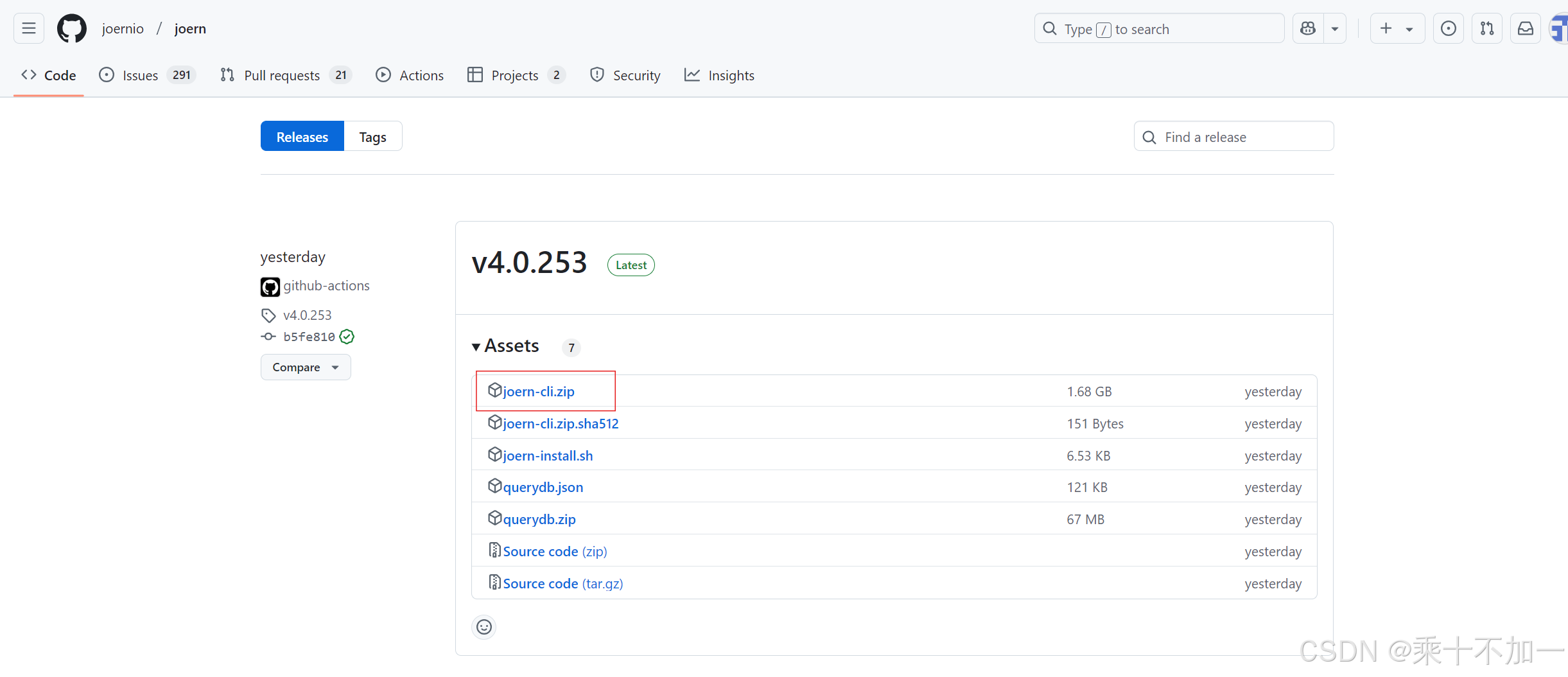Open the notifications inbox icon
This screenshot has width=1568, height=677.
(x=1526, y=28)
